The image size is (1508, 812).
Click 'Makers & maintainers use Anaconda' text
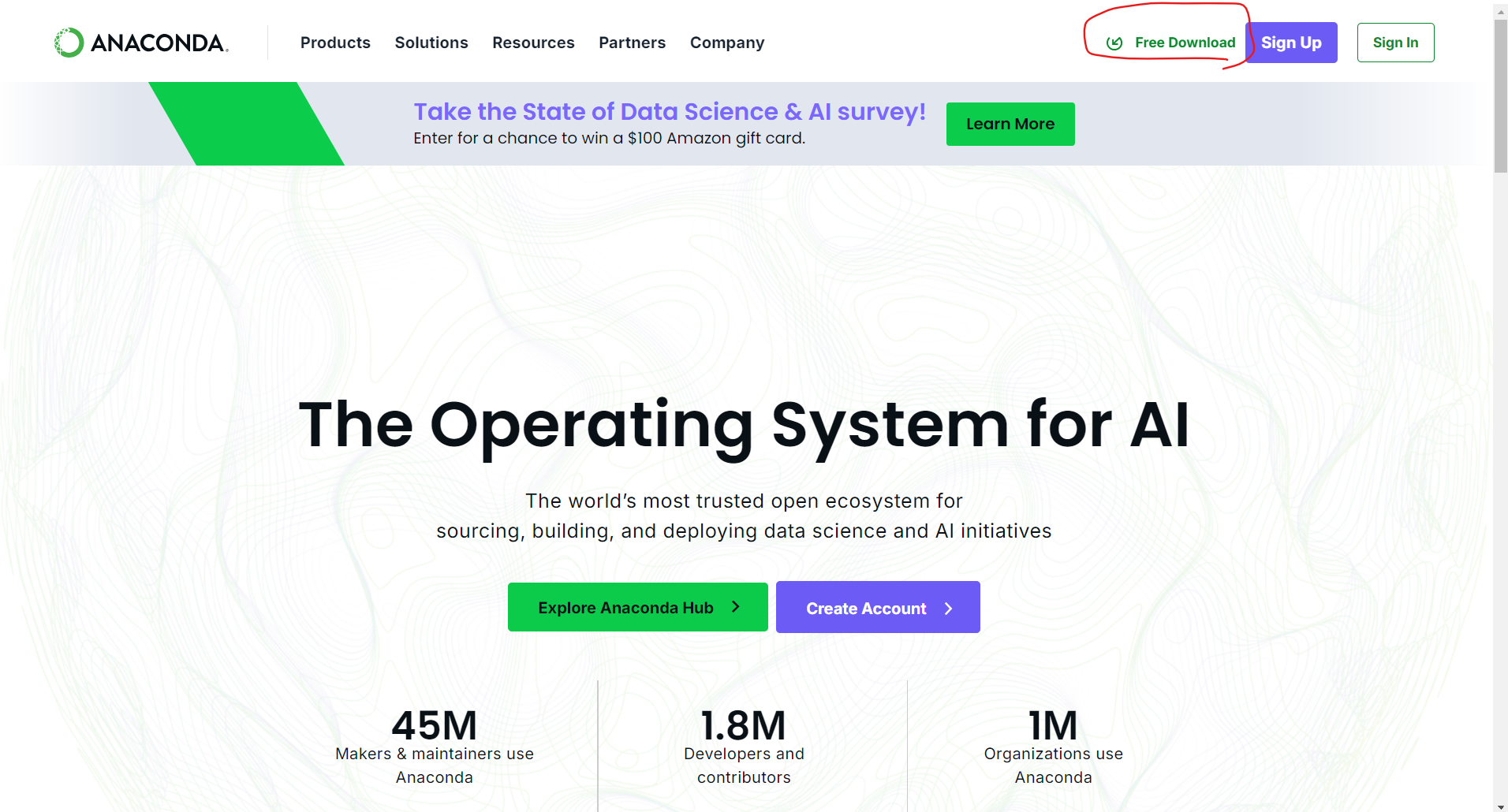pos(435,765)
